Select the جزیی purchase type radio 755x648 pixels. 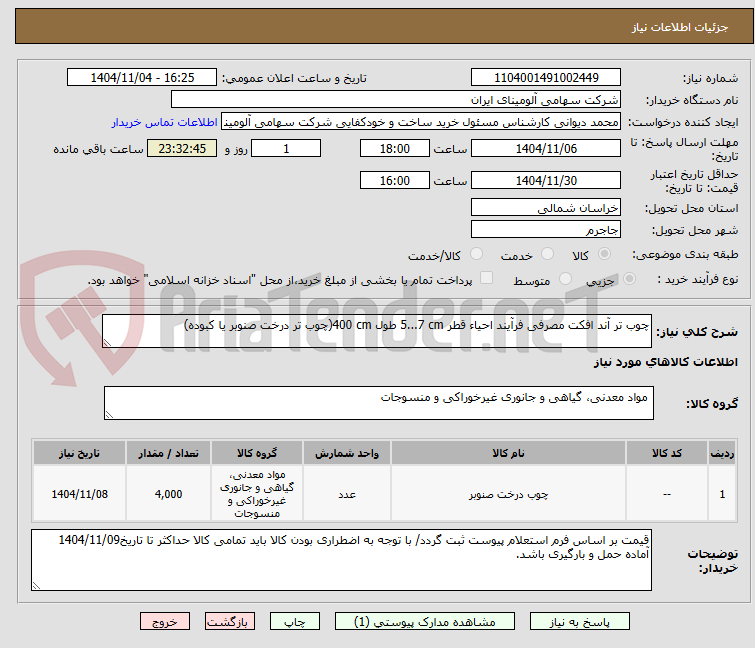[x=629, y=279]
